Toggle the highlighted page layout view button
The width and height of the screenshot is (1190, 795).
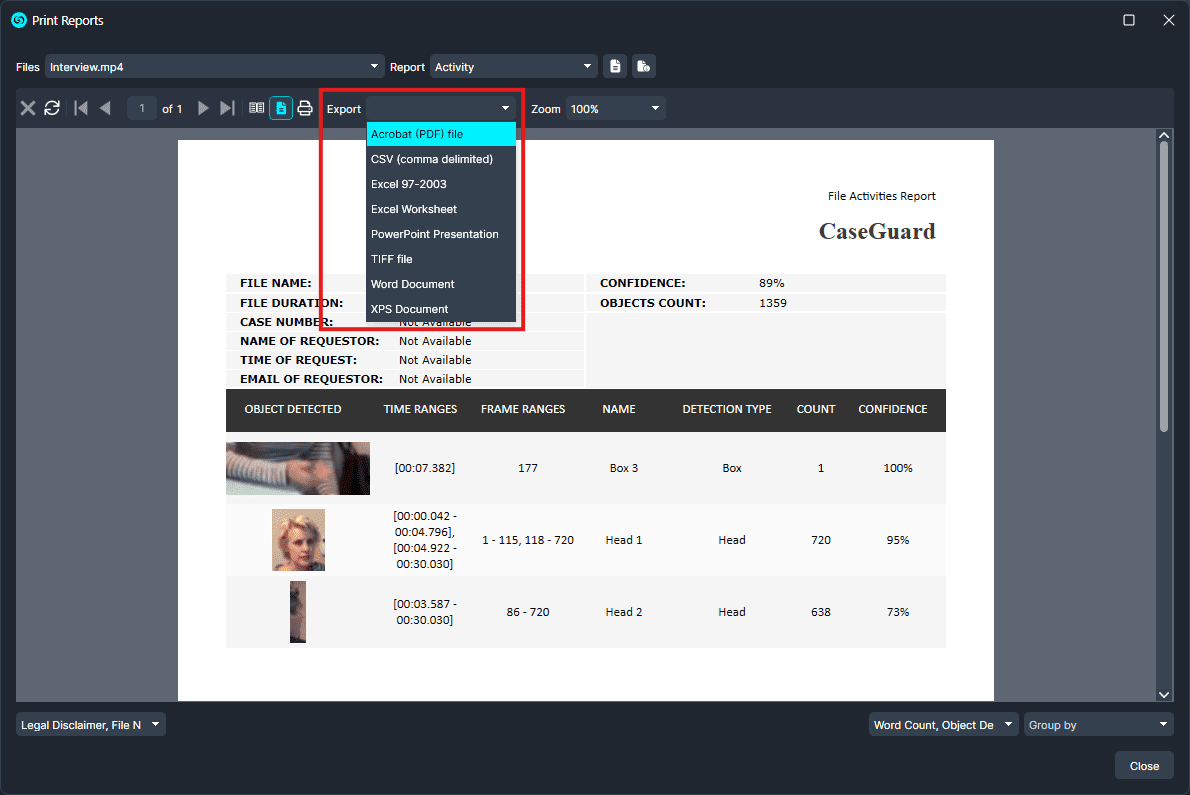(x=281, y=108)
